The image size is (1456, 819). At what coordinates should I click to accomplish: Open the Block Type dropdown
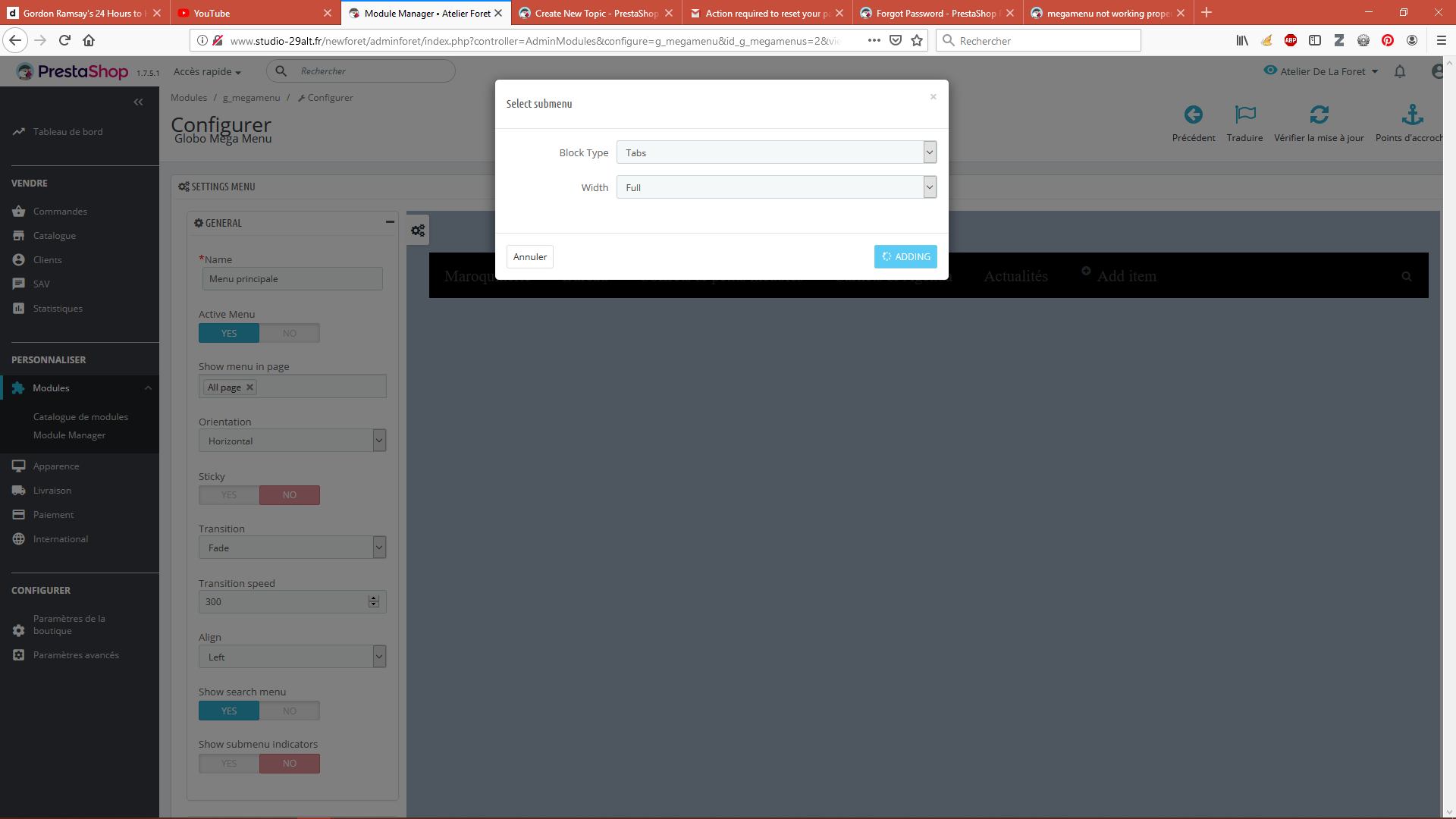[x=776, y=152]
